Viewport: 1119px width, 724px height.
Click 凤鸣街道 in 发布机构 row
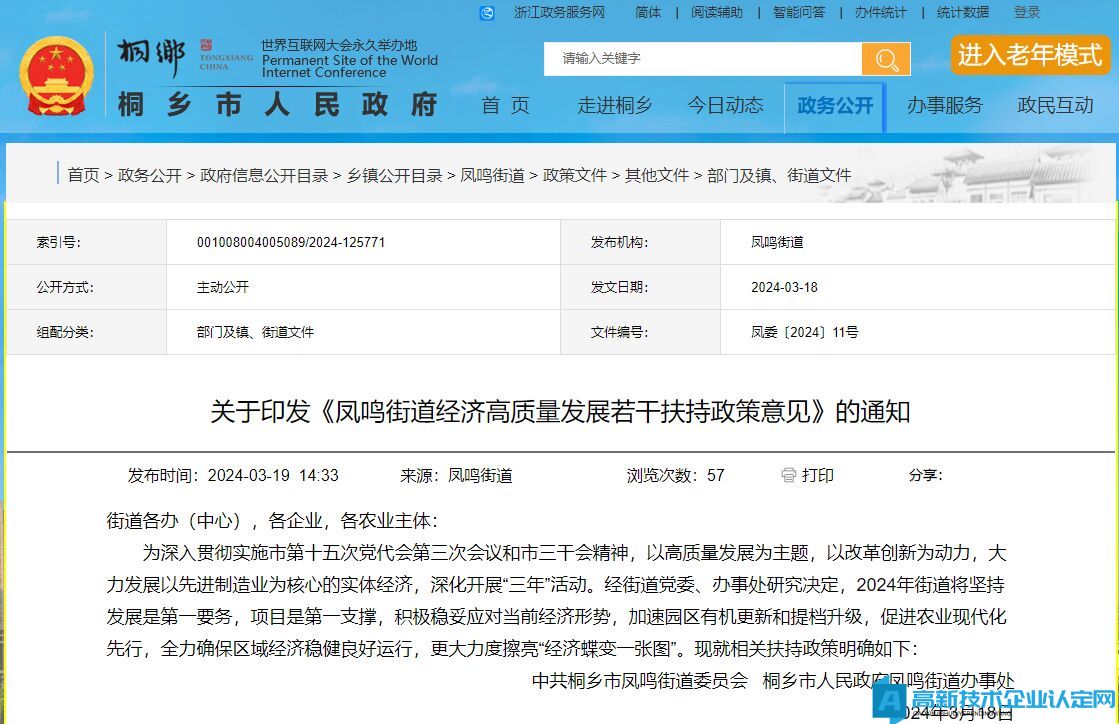click(777, 243)
